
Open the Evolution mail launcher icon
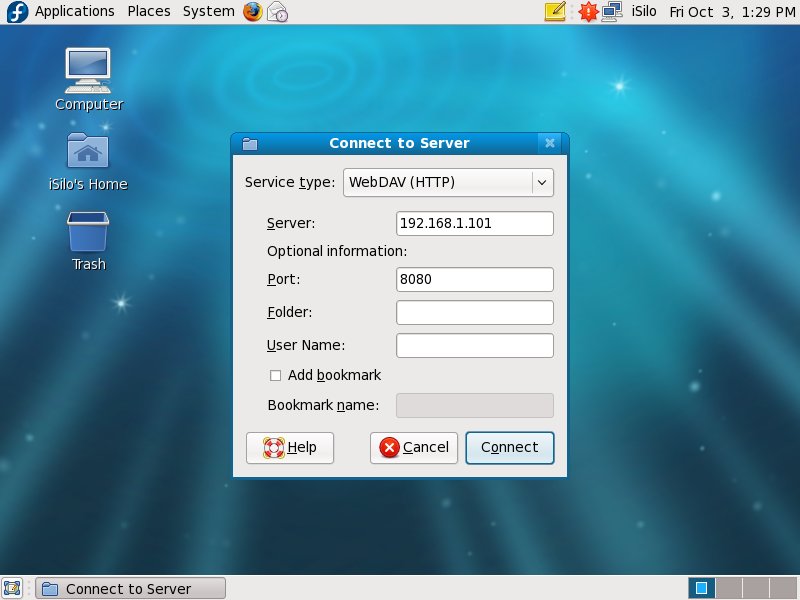[x=278, y=12]
